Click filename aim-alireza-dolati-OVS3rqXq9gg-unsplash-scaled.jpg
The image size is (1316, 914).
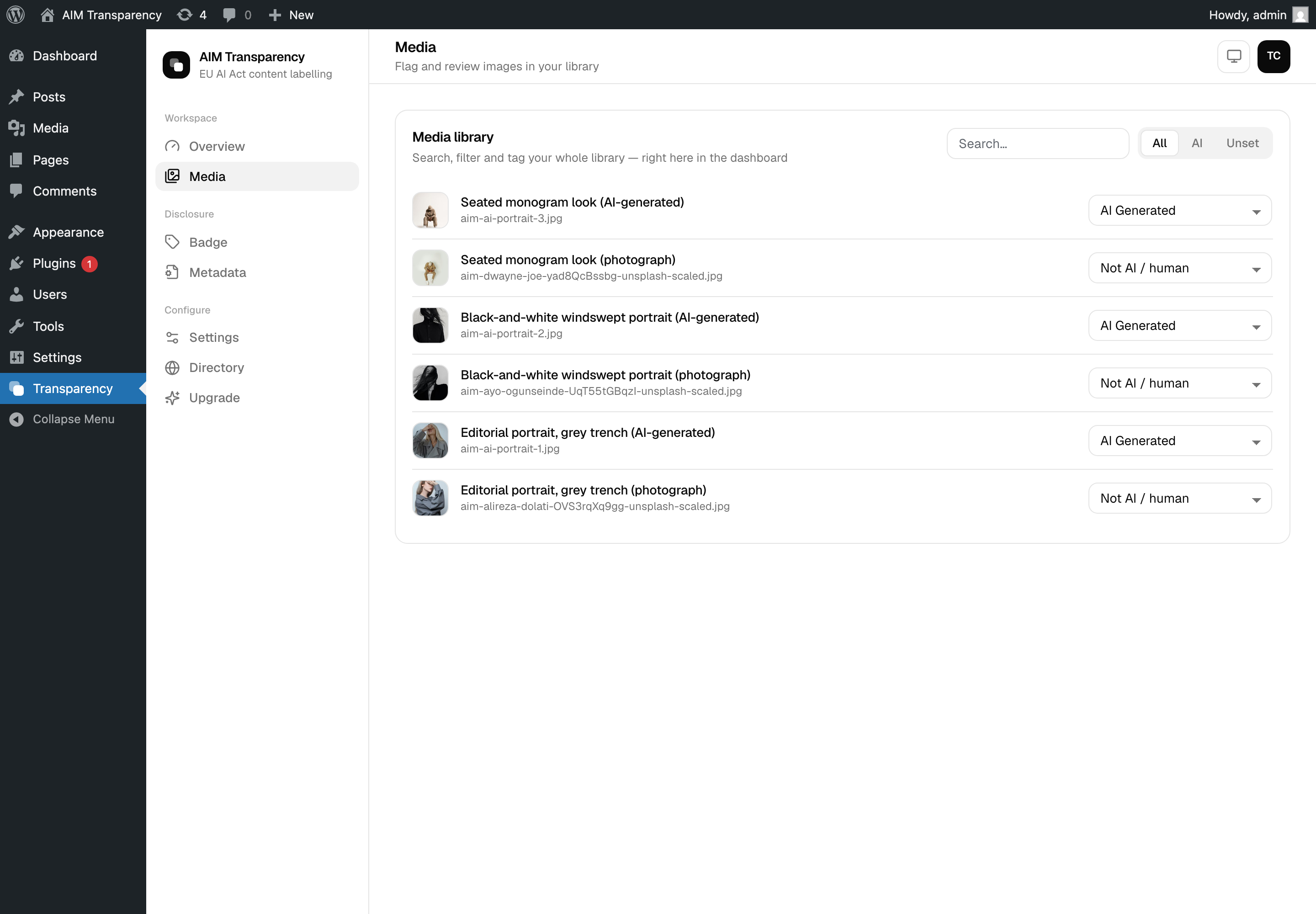(595, 506)
